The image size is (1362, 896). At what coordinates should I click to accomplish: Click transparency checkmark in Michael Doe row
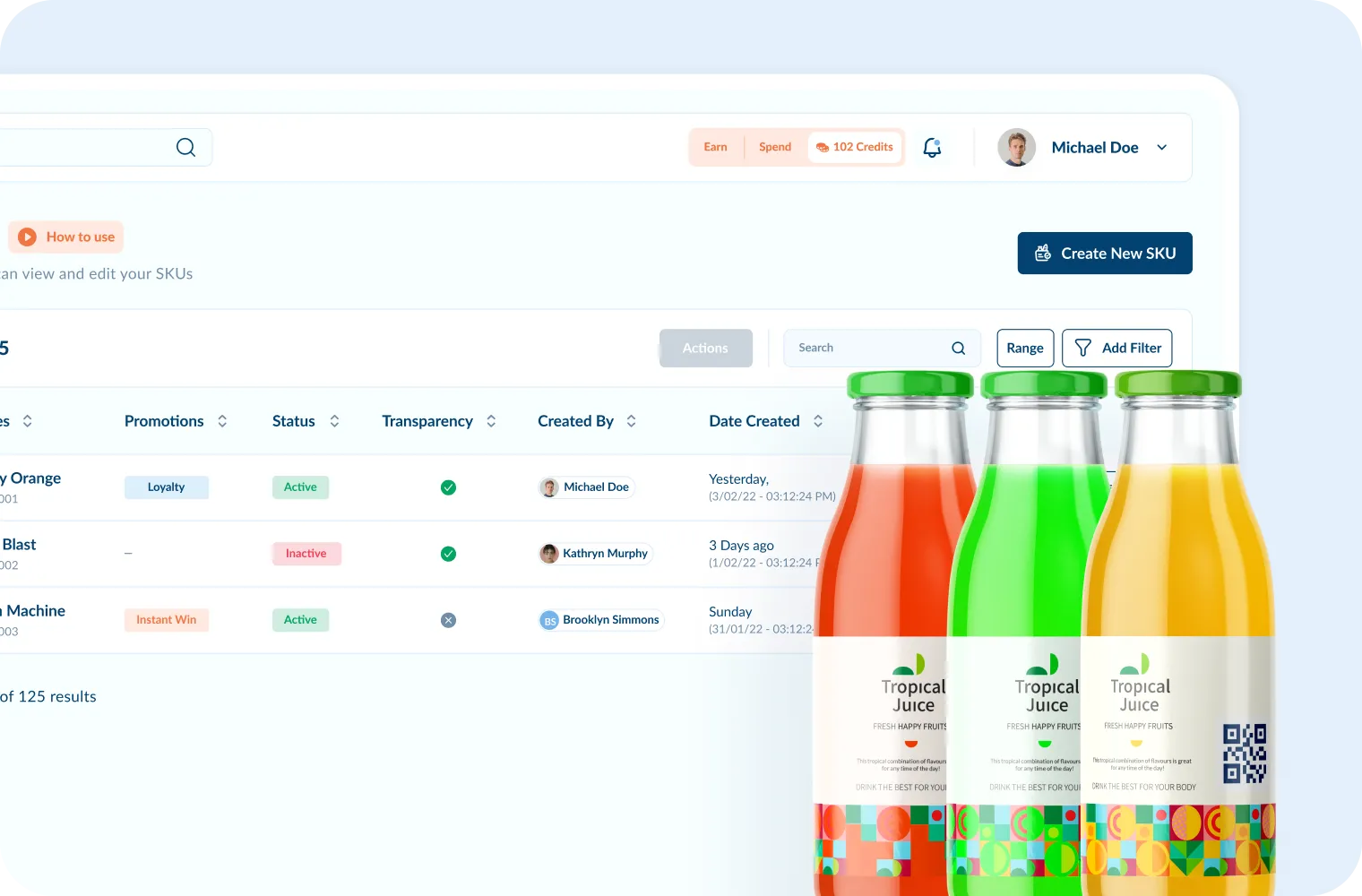[x=448, y=487]
